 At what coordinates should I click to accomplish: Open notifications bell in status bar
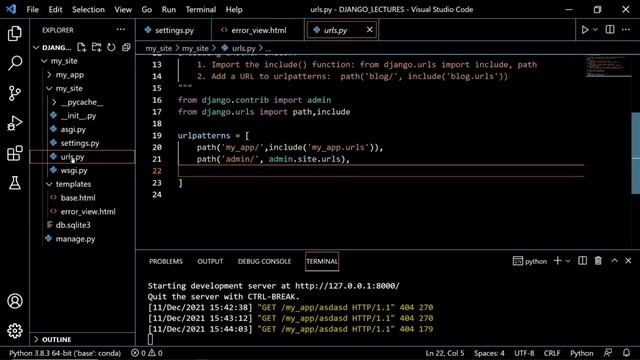[627, 353]
